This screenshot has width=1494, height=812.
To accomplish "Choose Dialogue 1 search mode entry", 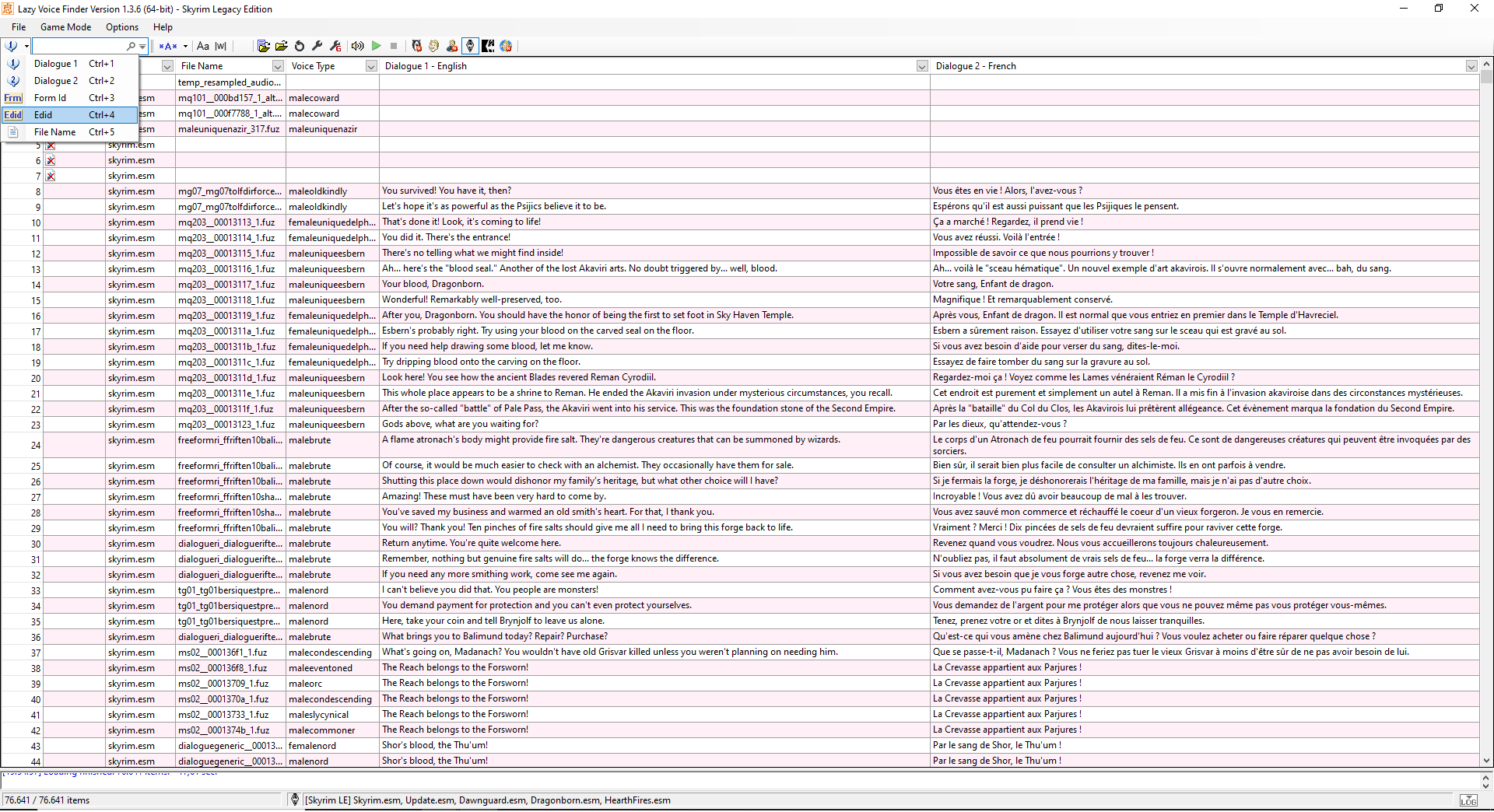I will [70, 64].
